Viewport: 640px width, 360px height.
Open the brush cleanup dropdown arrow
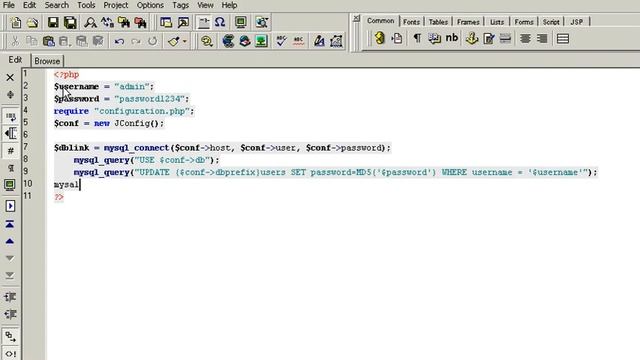[184, 41]
